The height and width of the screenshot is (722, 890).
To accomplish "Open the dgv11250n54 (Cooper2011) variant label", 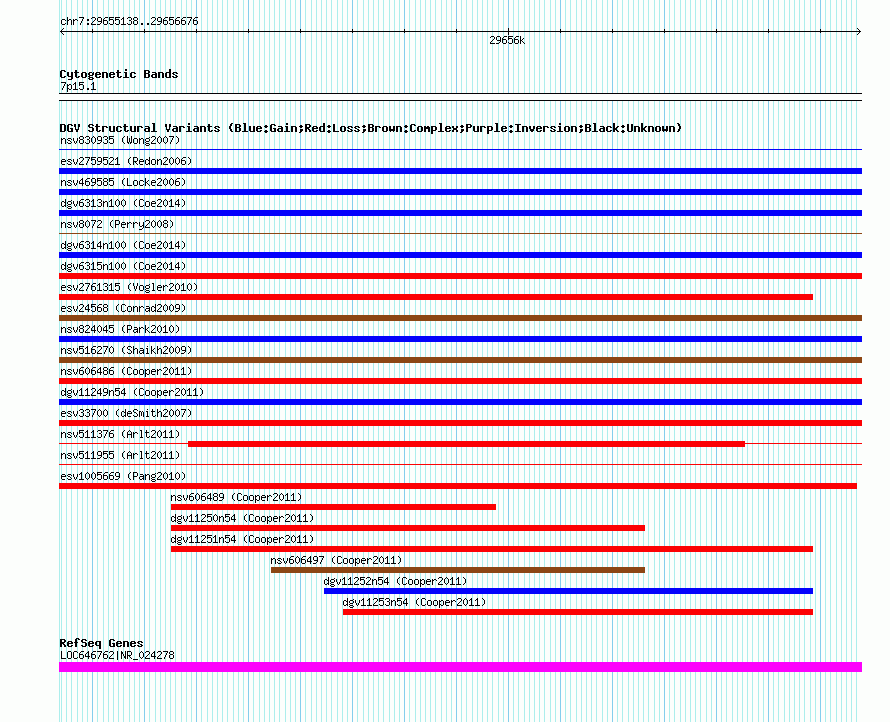I will pos(242,518).
